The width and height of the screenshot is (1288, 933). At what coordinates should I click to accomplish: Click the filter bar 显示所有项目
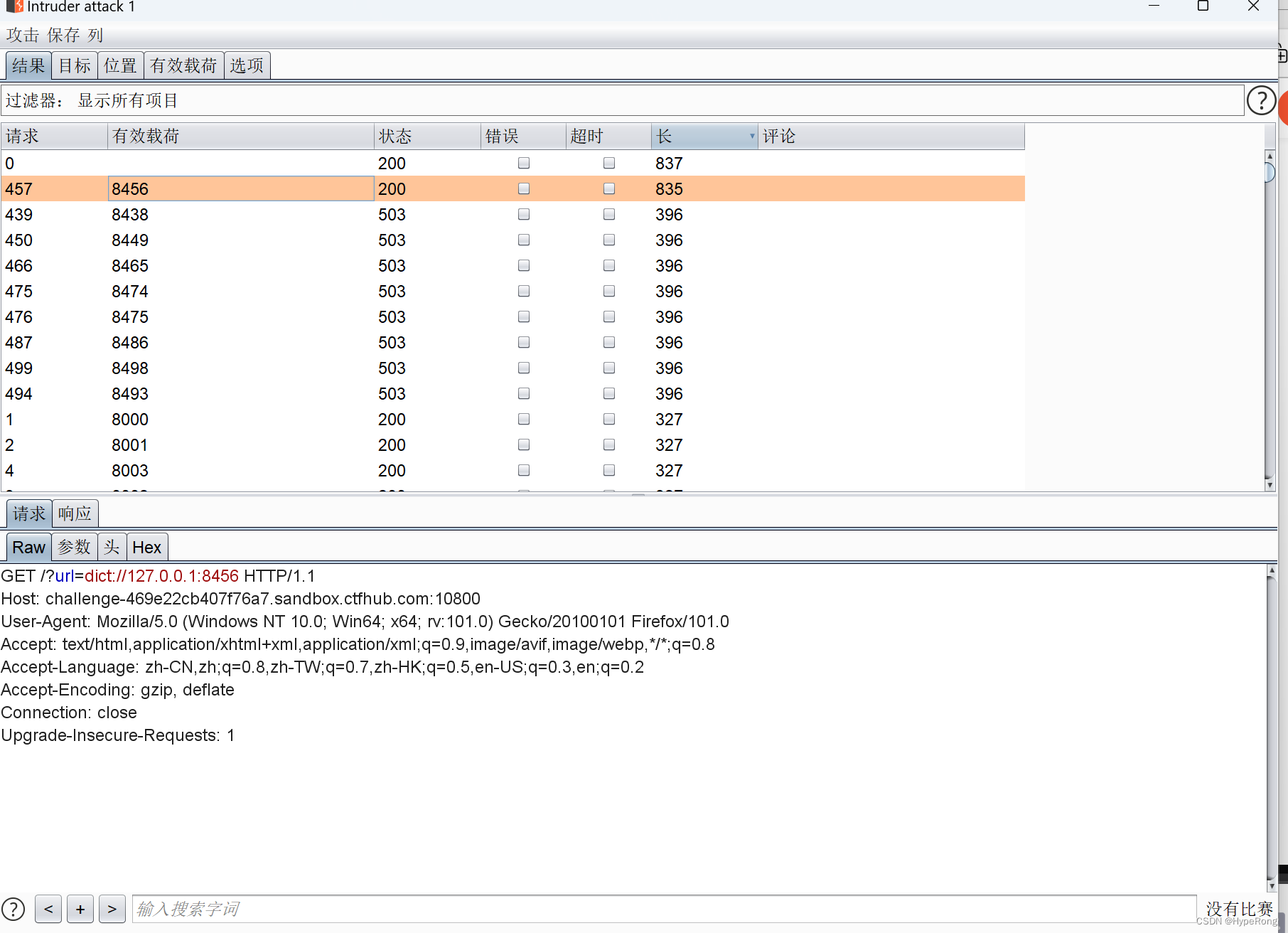[x=622, y=100]
